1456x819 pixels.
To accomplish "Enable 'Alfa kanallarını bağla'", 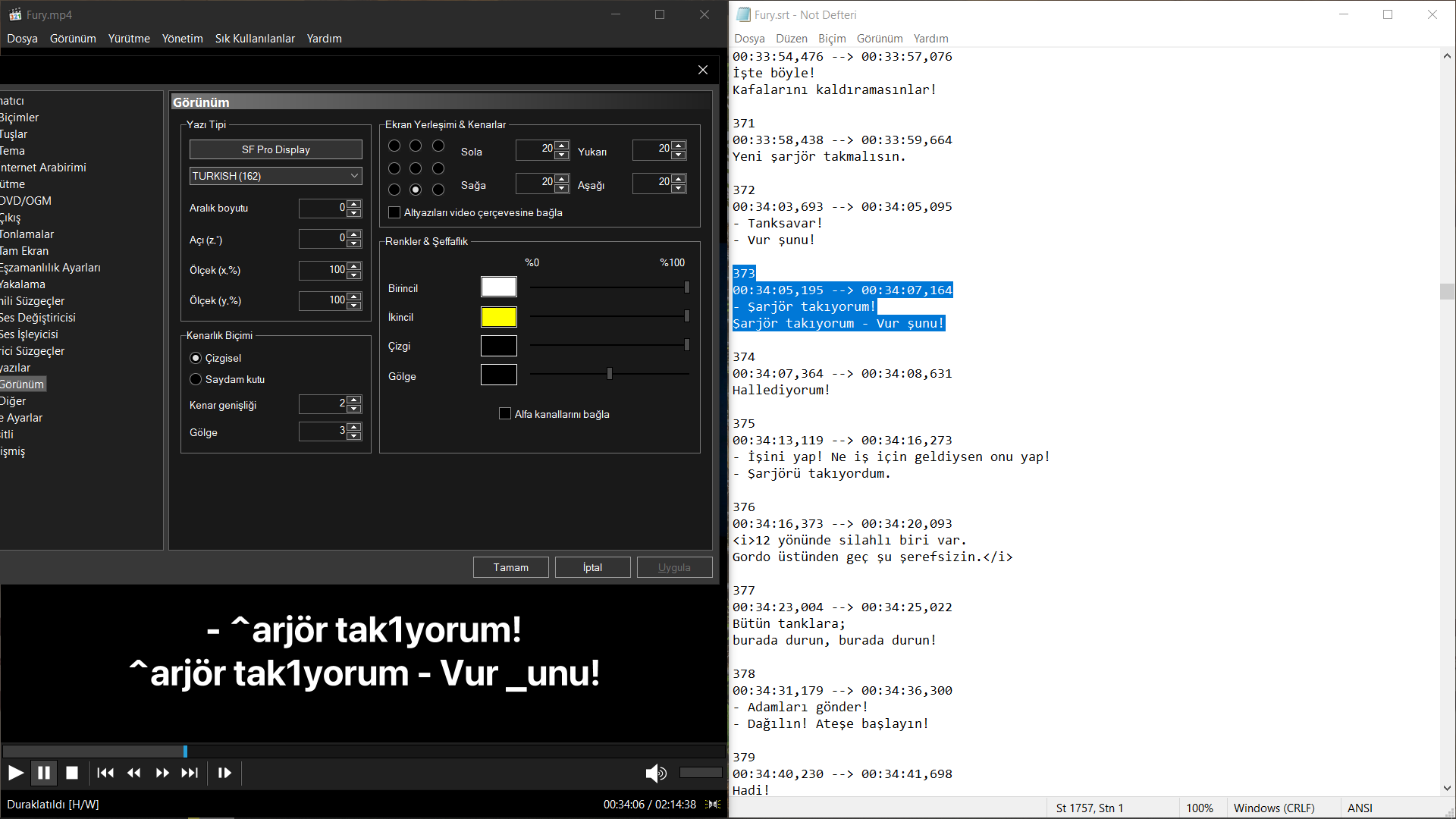I will coord(505,413).
